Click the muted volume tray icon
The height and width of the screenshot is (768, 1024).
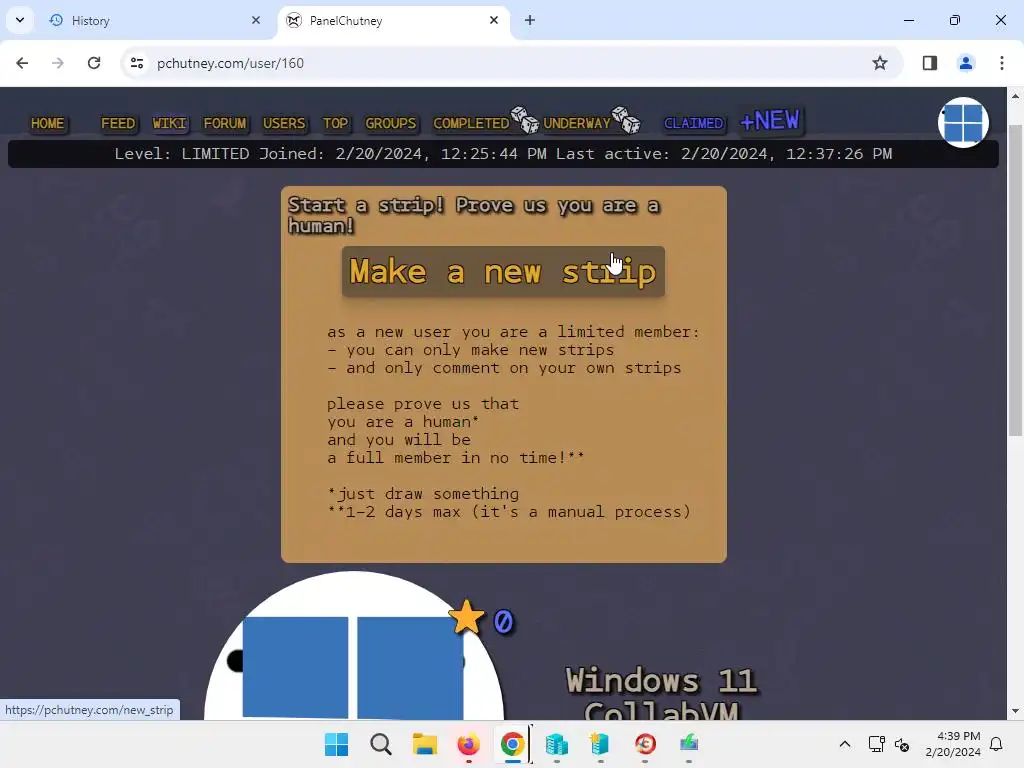(902, 744)
